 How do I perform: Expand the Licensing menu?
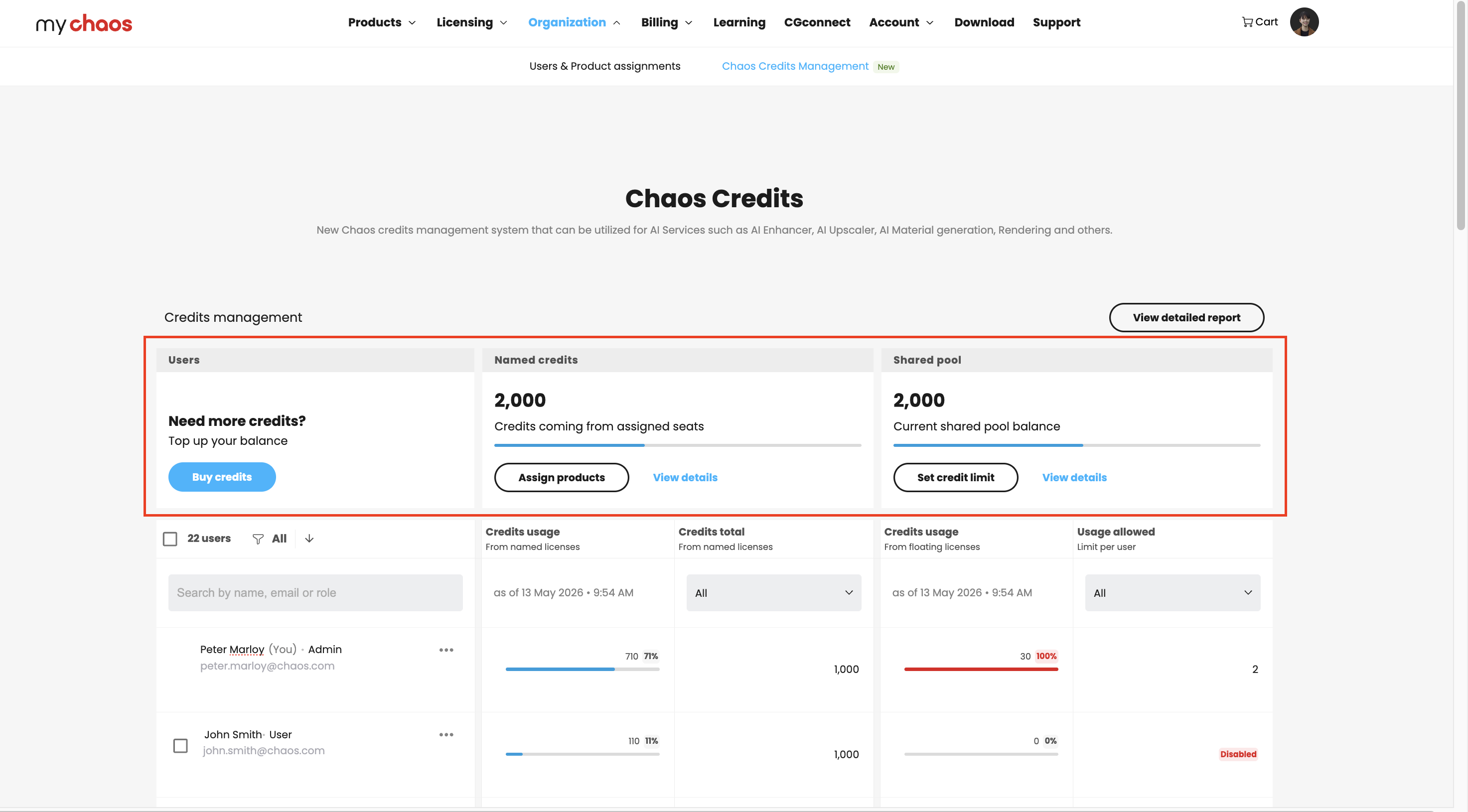pos(471,22)
